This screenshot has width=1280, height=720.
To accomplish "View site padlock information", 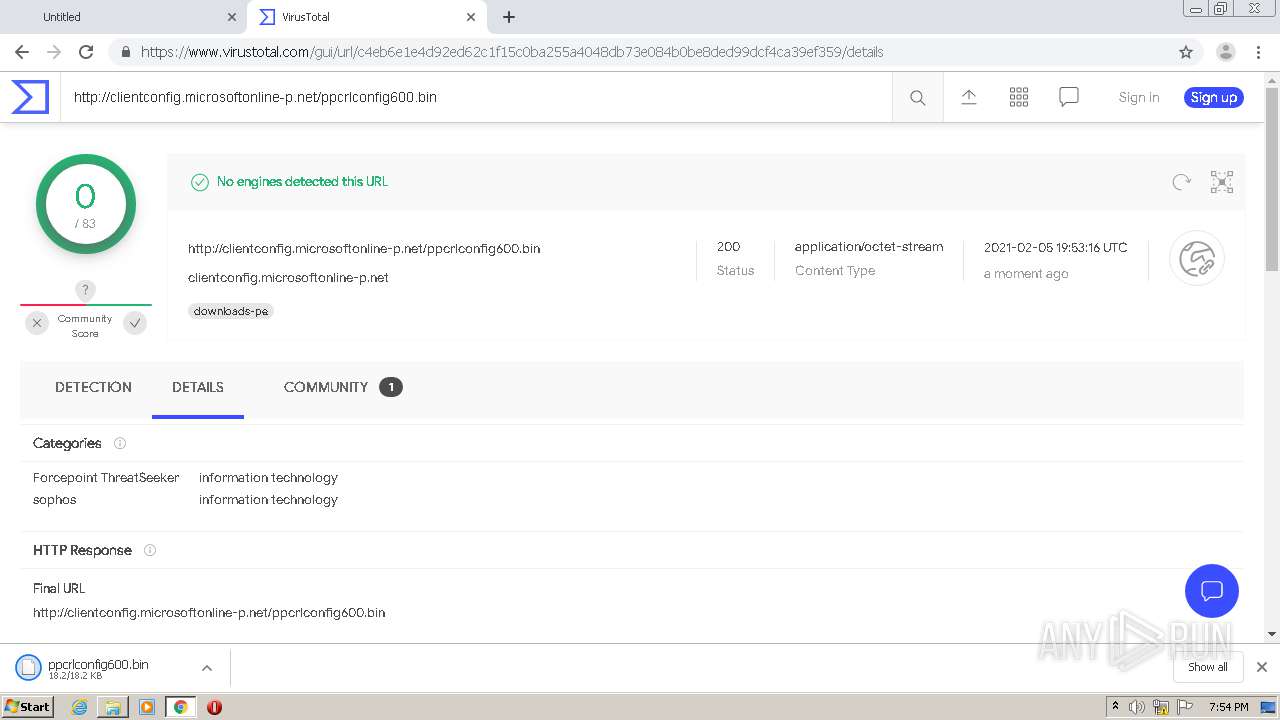I will [126, 52].
